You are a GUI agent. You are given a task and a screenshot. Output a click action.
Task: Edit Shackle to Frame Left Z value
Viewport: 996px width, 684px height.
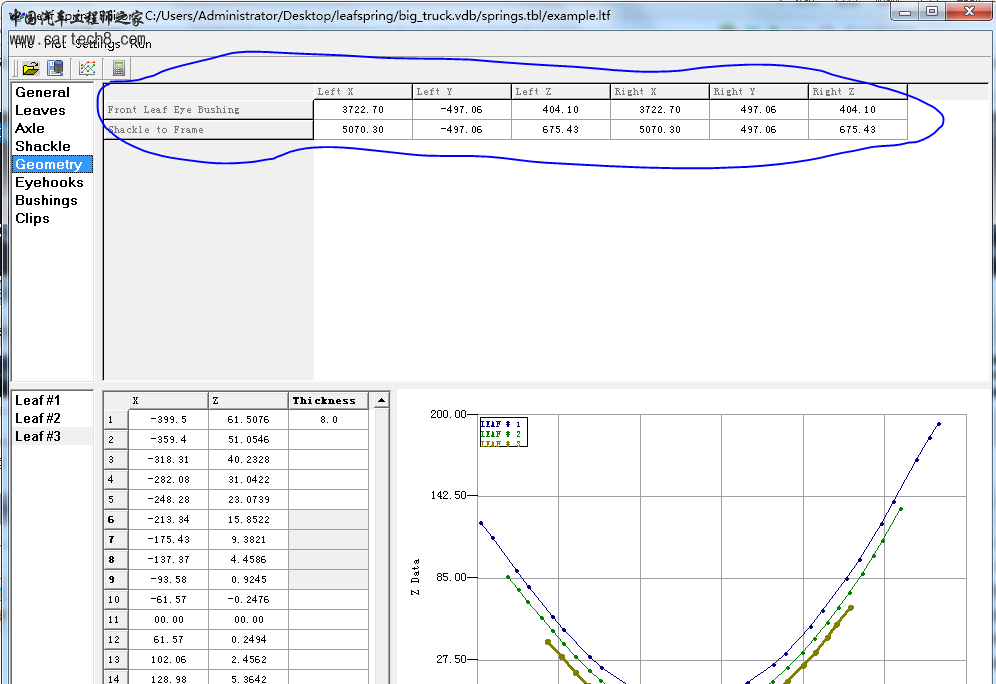[561, 130]
